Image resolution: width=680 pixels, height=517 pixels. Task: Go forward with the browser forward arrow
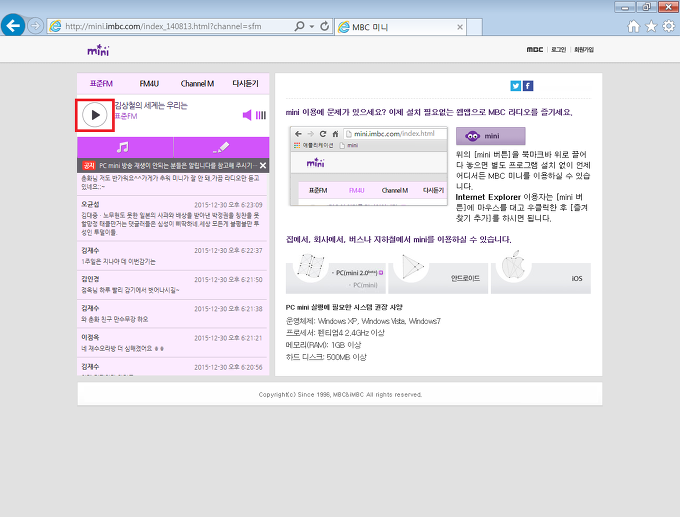35,26
